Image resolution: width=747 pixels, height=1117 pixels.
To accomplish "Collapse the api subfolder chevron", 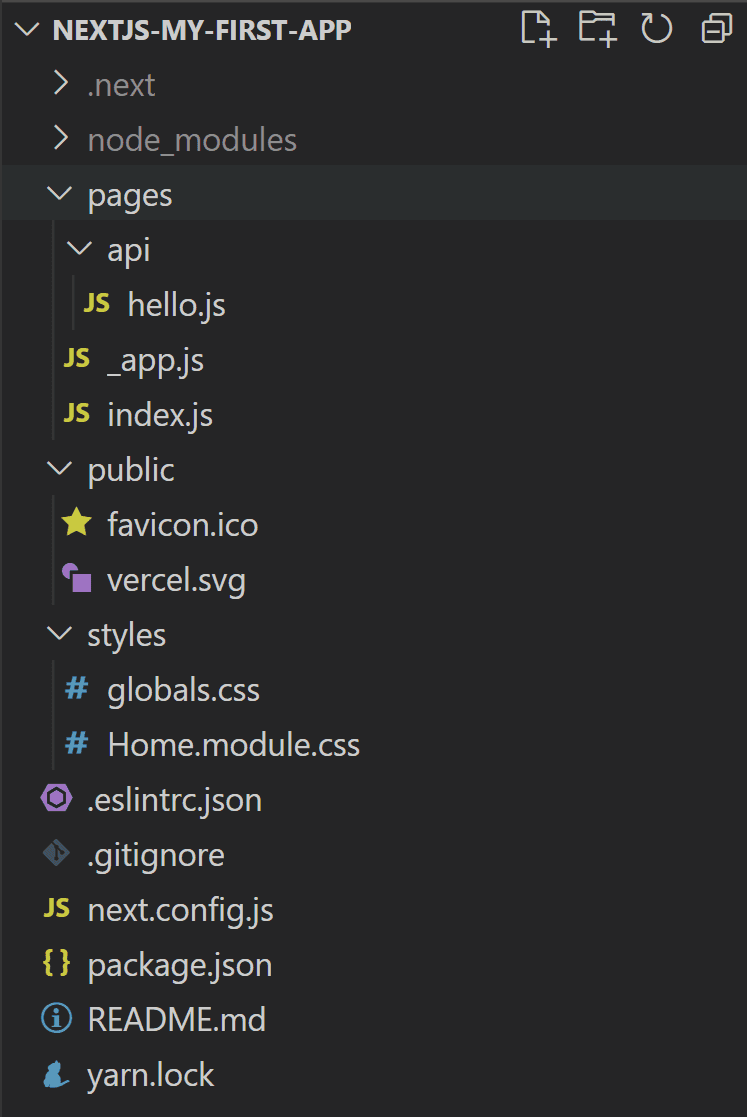I will pyautogui.click(x=79, y=249).
